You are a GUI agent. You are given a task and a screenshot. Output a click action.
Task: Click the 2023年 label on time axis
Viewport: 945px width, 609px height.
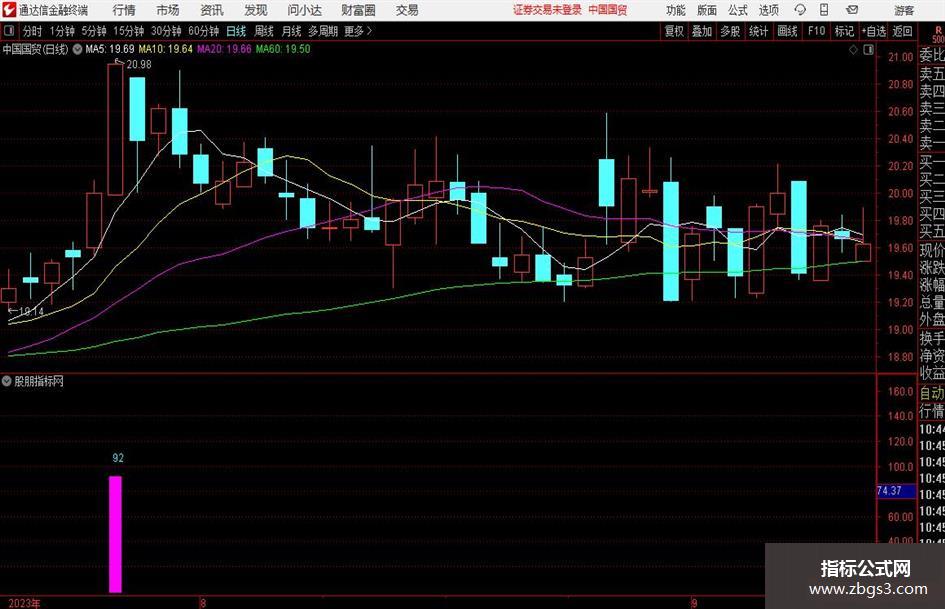pos(25,603)
